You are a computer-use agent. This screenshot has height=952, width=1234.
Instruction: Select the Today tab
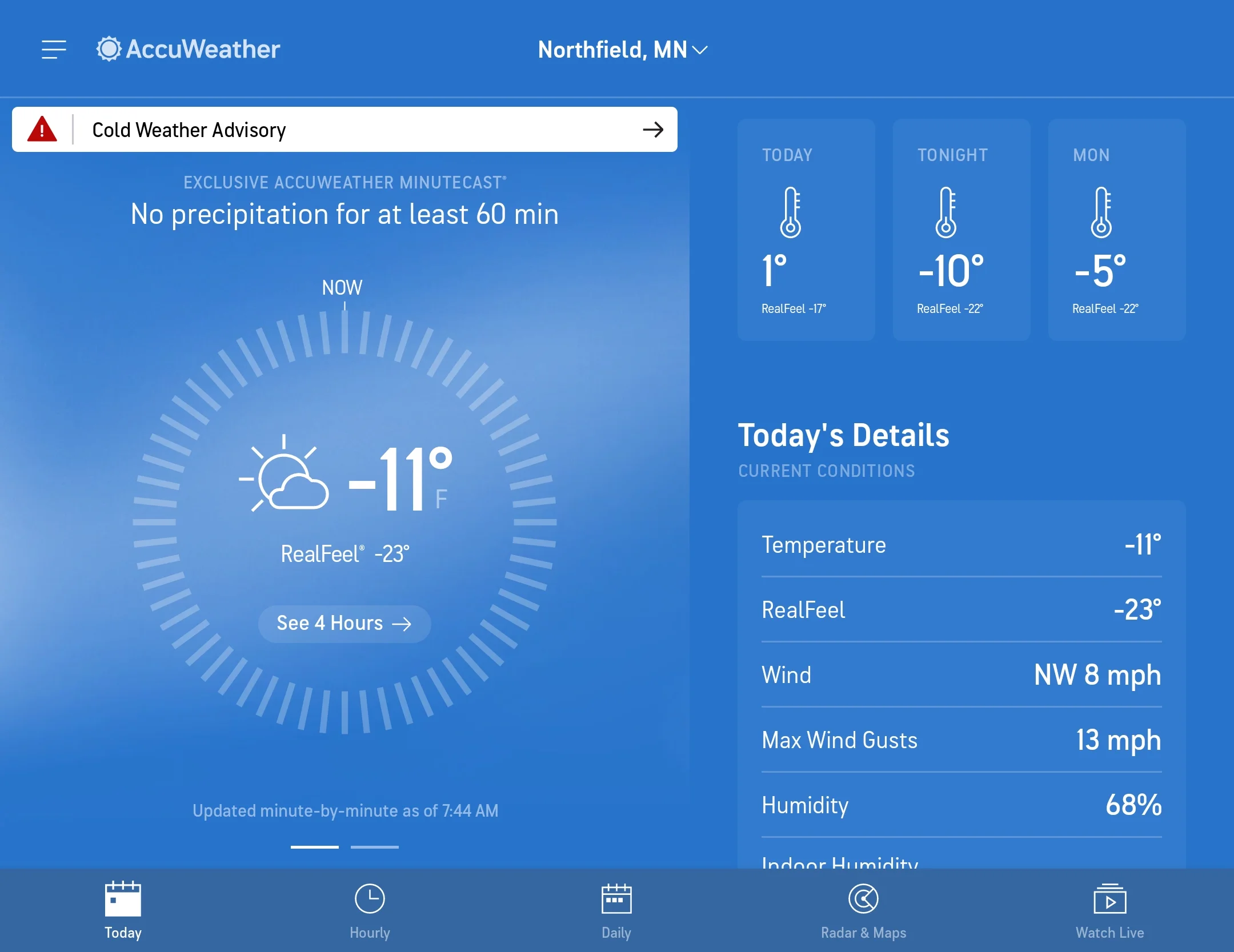click(x=123, y=911)
